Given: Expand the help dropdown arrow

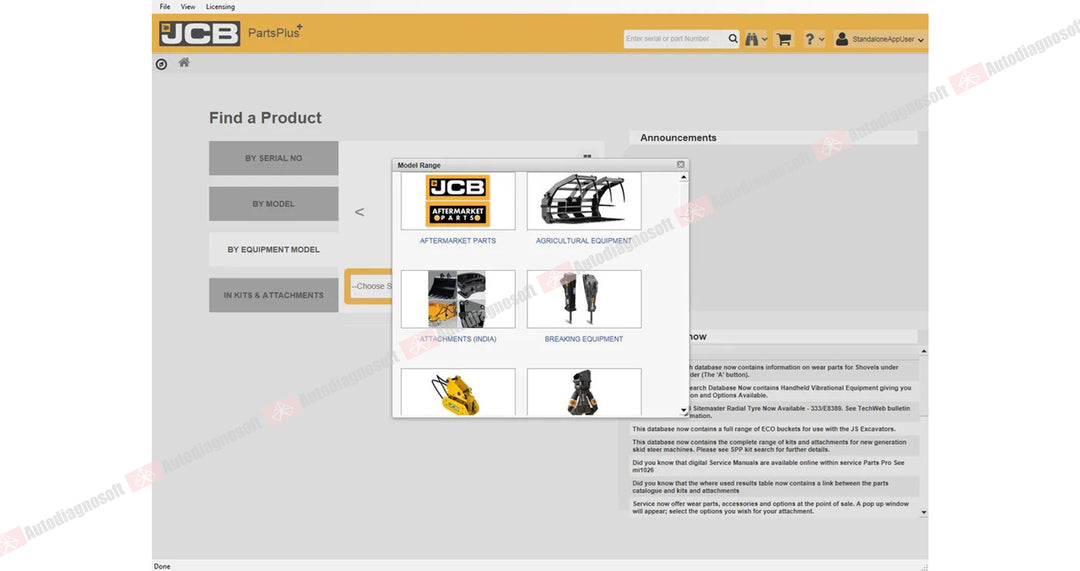Looking at the screenshot, I should pos(822,40).
